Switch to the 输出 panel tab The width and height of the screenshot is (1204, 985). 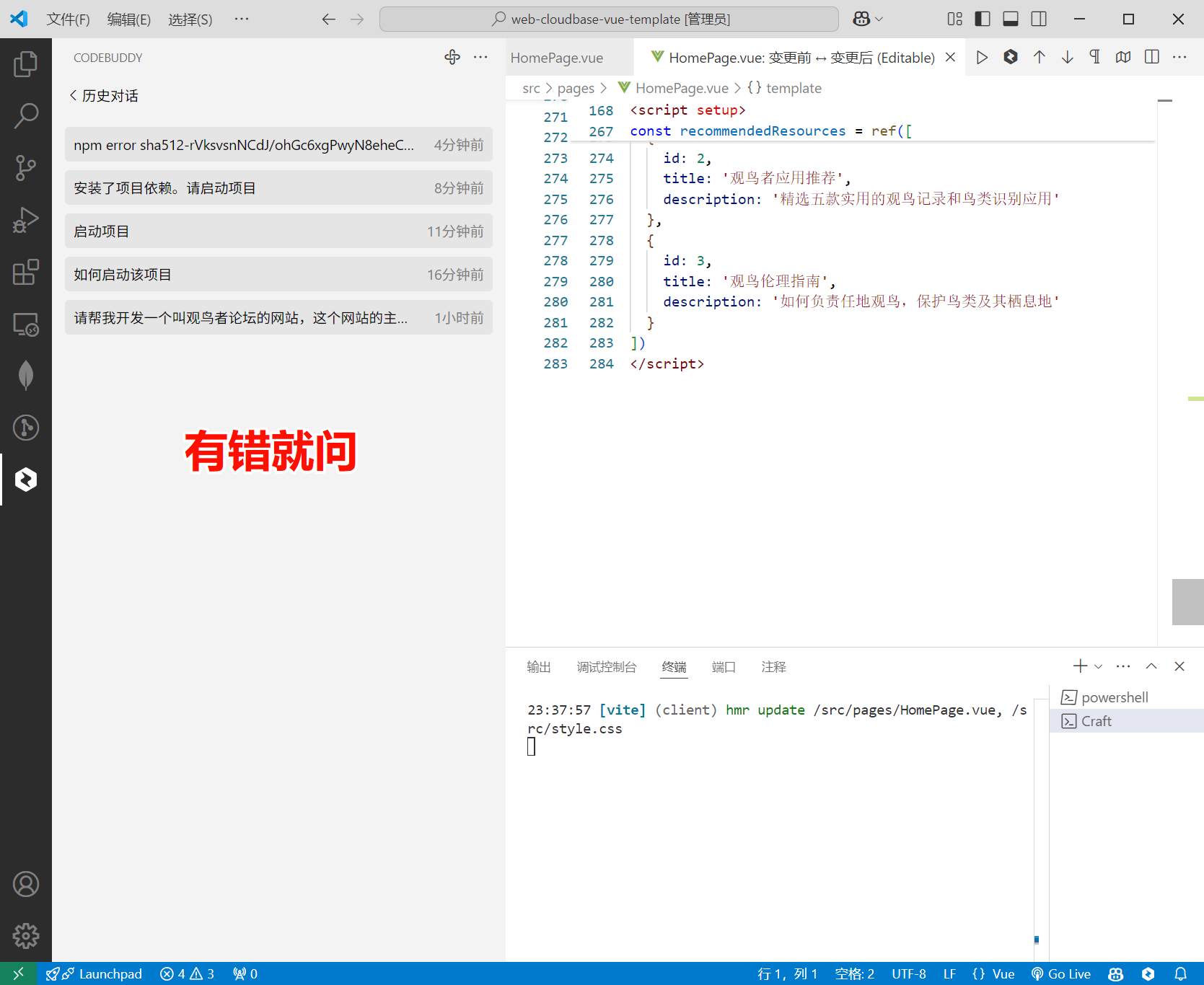(539, 667)
